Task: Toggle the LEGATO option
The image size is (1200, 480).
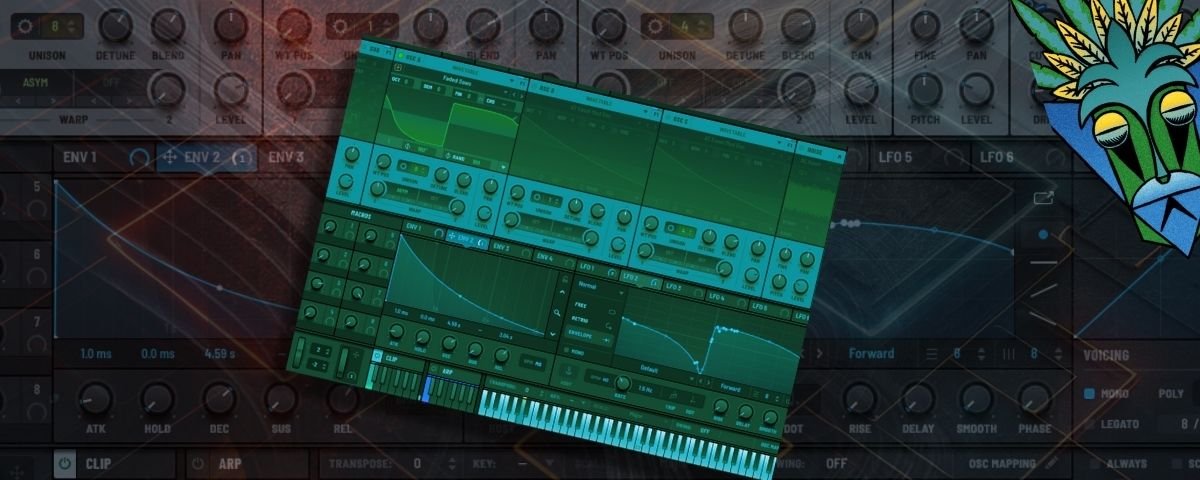Action: (1090, 426)
